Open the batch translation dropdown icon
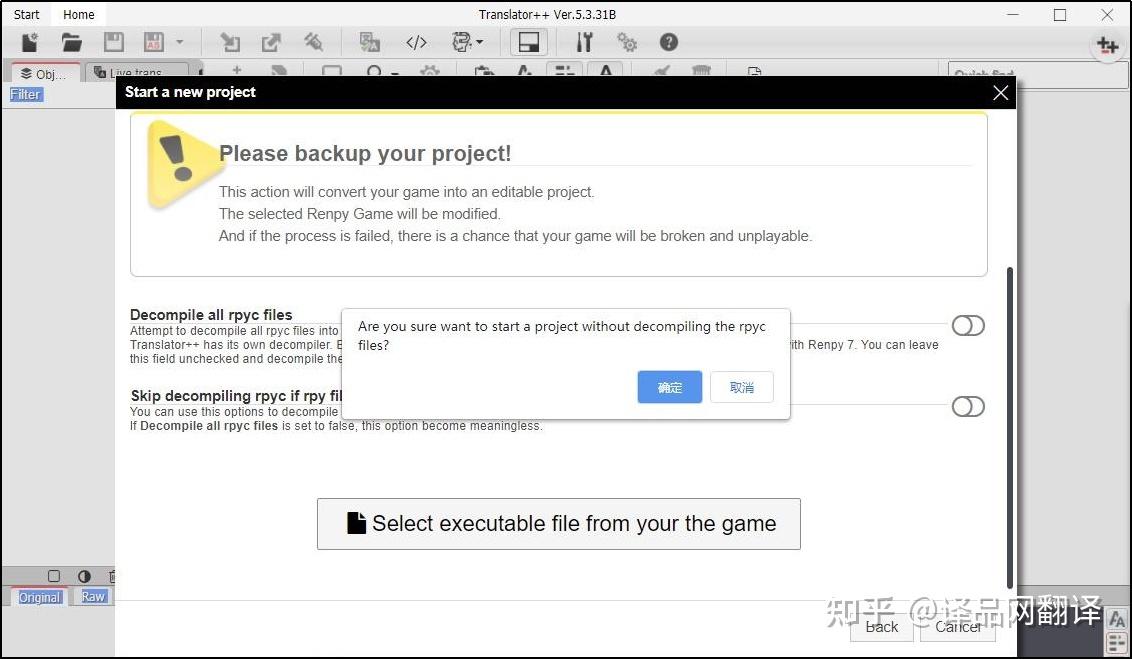Viewport: 1132px width, 659px height. click(467, 43)
